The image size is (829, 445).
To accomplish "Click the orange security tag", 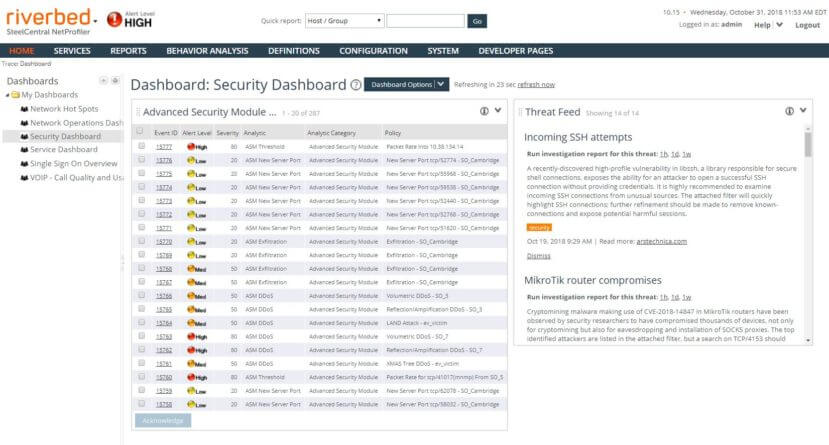I will 539,228.
